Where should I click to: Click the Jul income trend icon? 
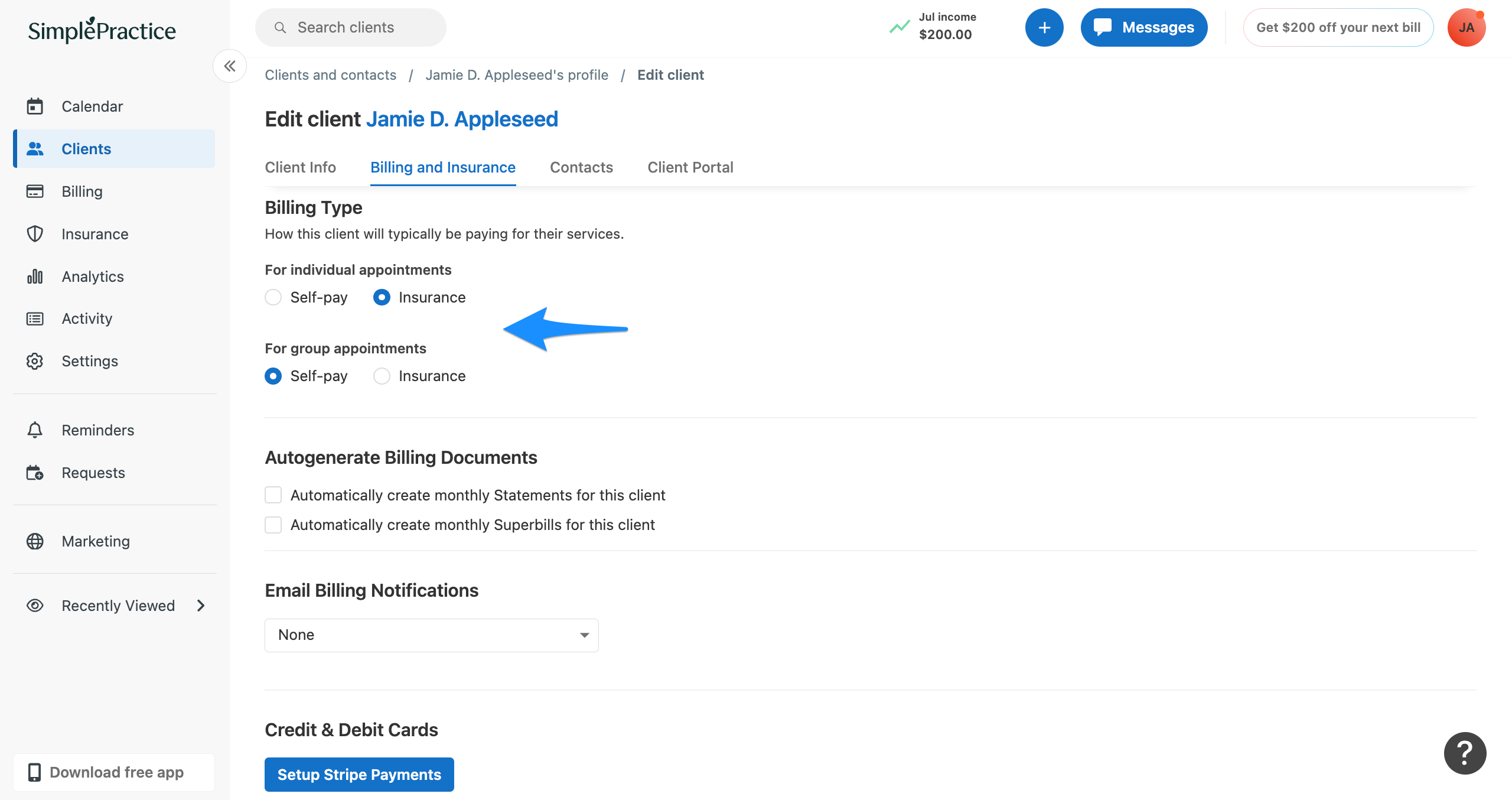[x=899, y=27]
